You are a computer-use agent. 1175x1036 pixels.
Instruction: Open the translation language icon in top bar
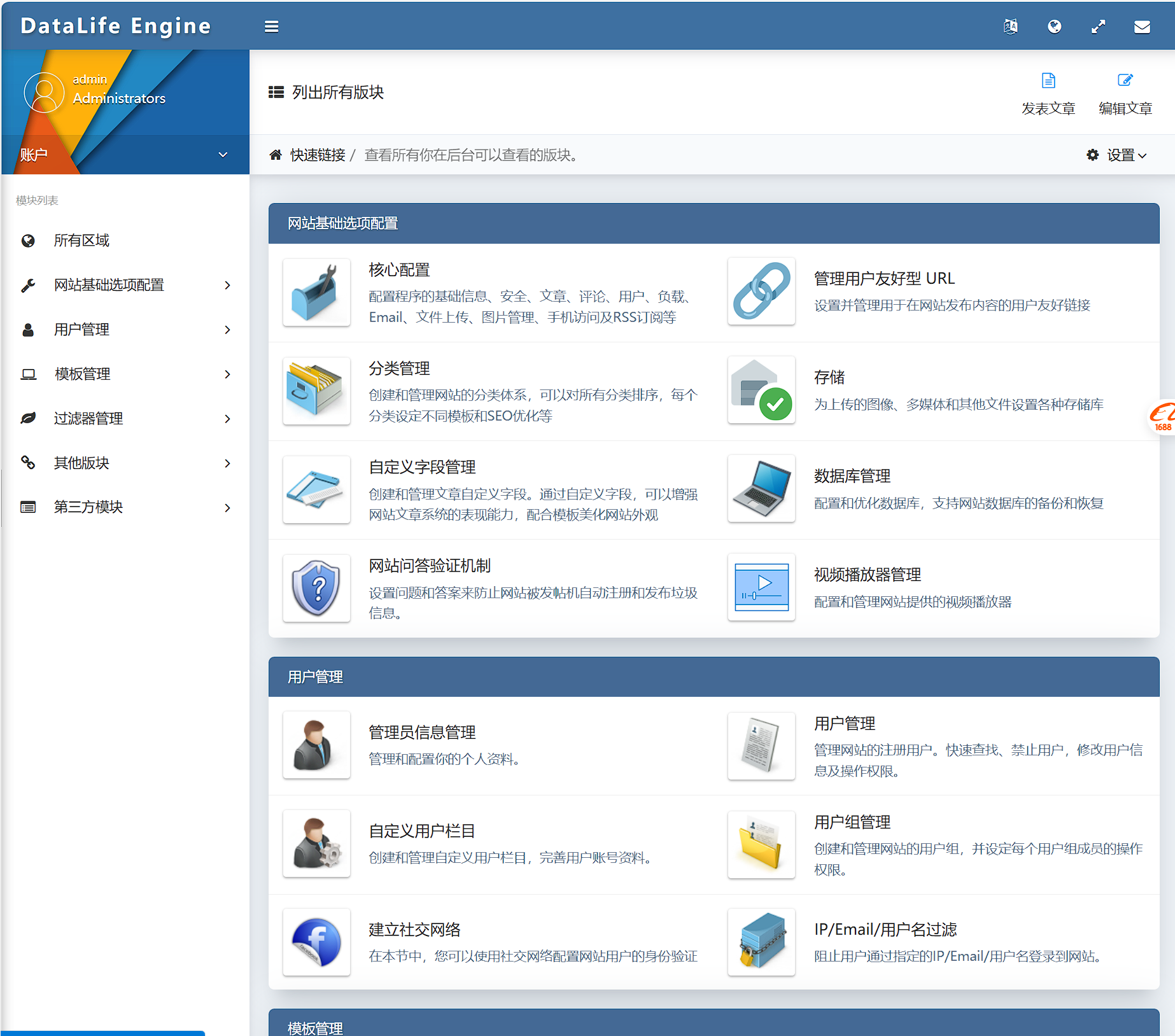coord(1011,26)
